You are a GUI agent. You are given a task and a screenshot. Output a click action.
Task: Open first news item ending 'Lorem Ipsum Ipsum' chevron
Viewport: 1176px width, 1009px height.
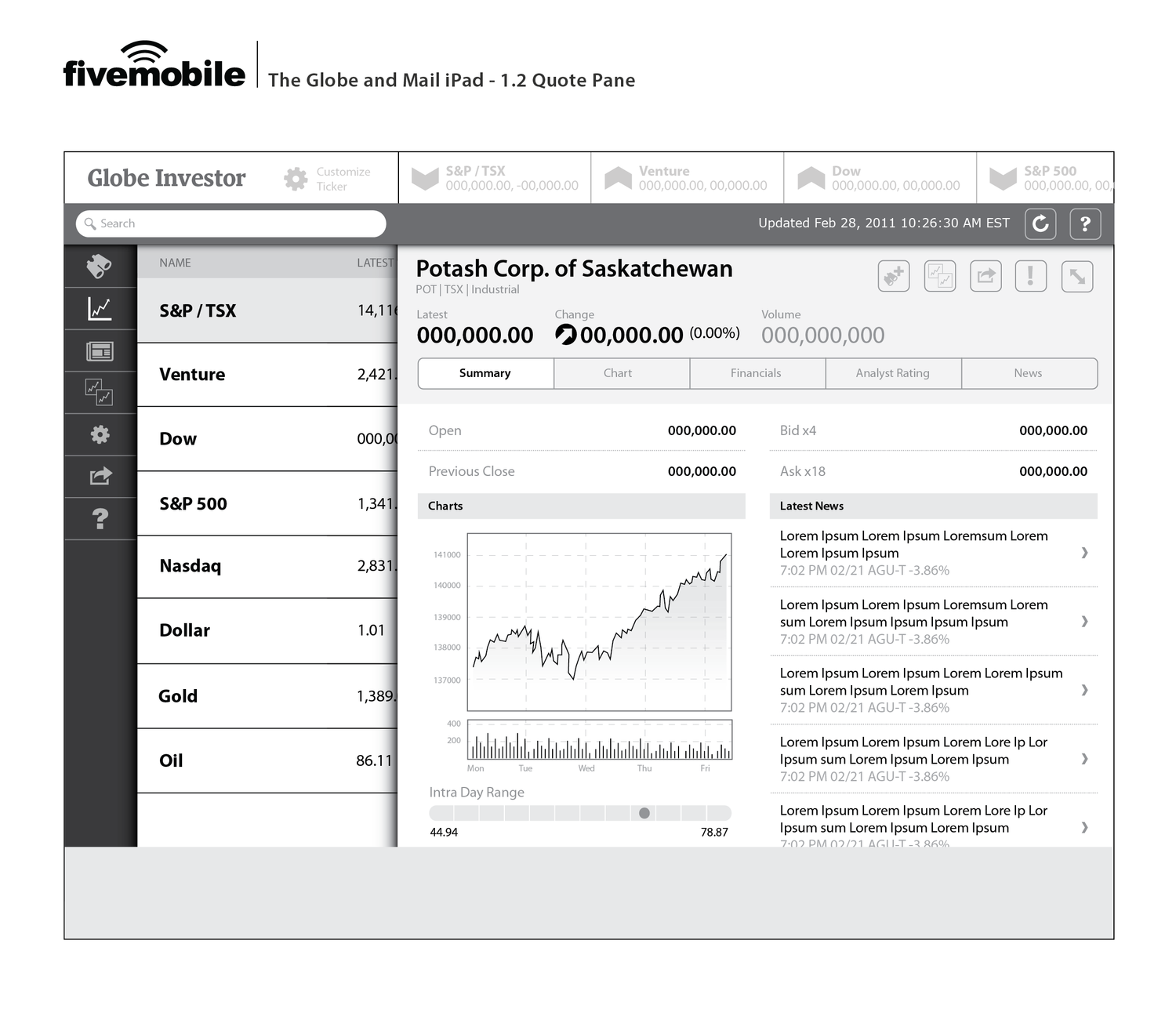[1084, 553]
